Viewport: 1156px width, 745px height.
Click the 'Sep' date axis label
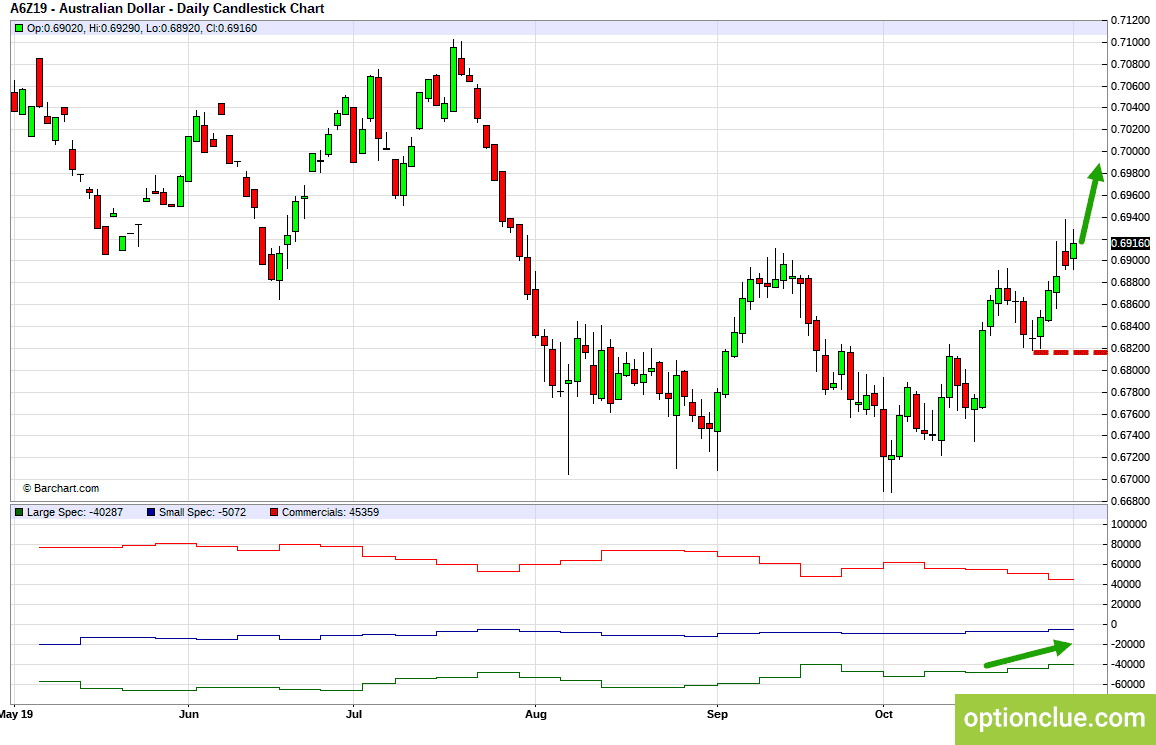717,714
